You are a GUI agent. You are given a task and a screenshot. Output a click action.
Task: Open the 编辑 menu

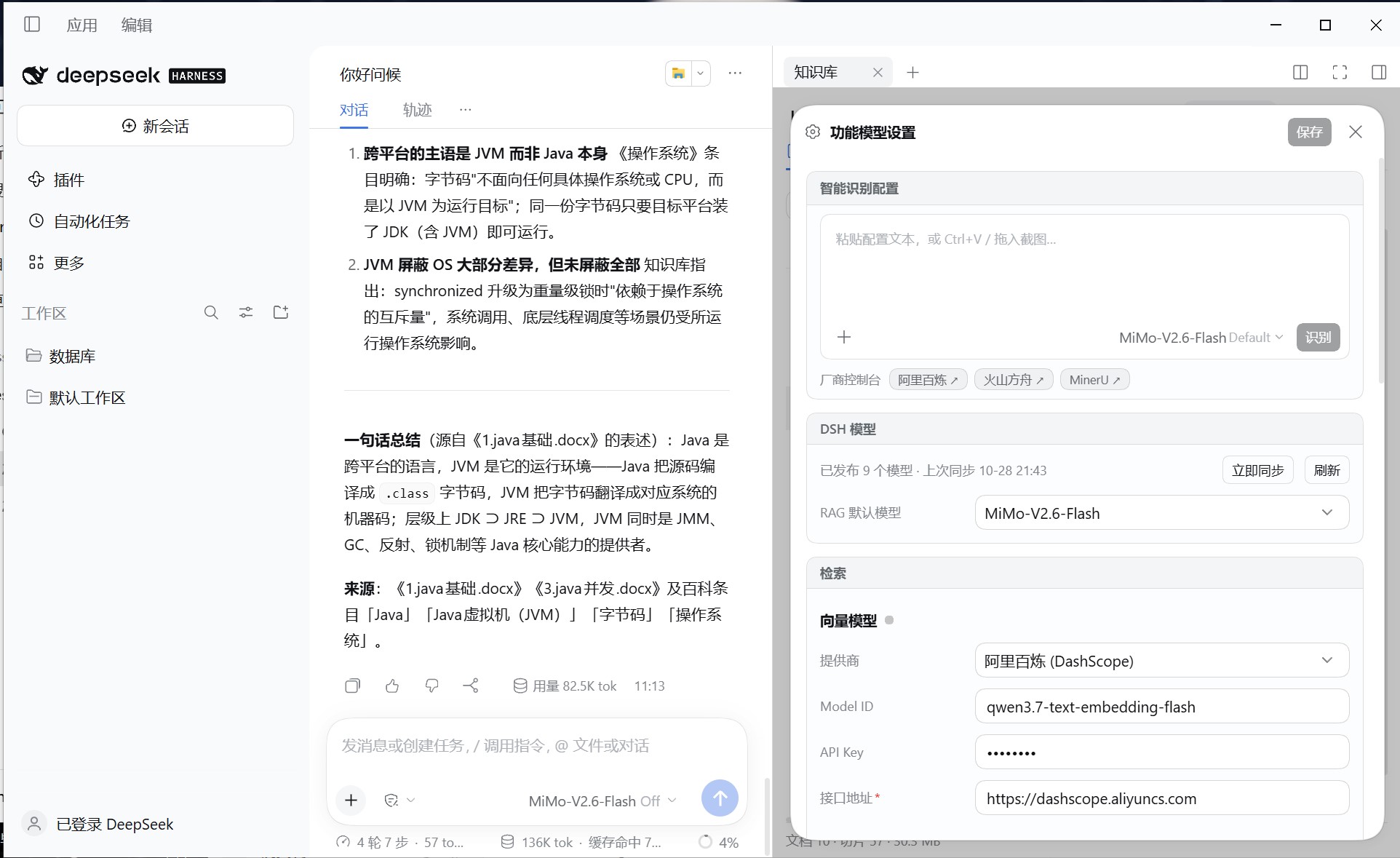coord(136,25)
